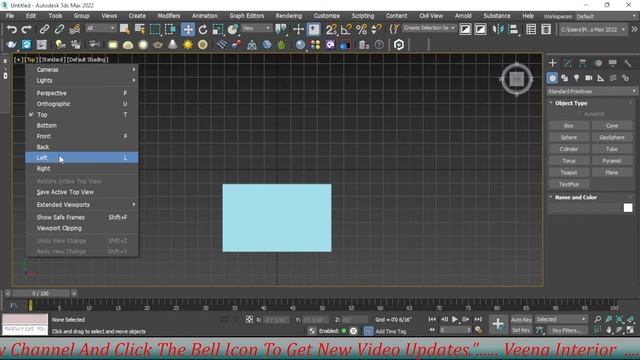Image resolution: width=640 pixels, height=360 pixels.
Task: Choose Front view from viewport menu
Action: click(82, 136)
